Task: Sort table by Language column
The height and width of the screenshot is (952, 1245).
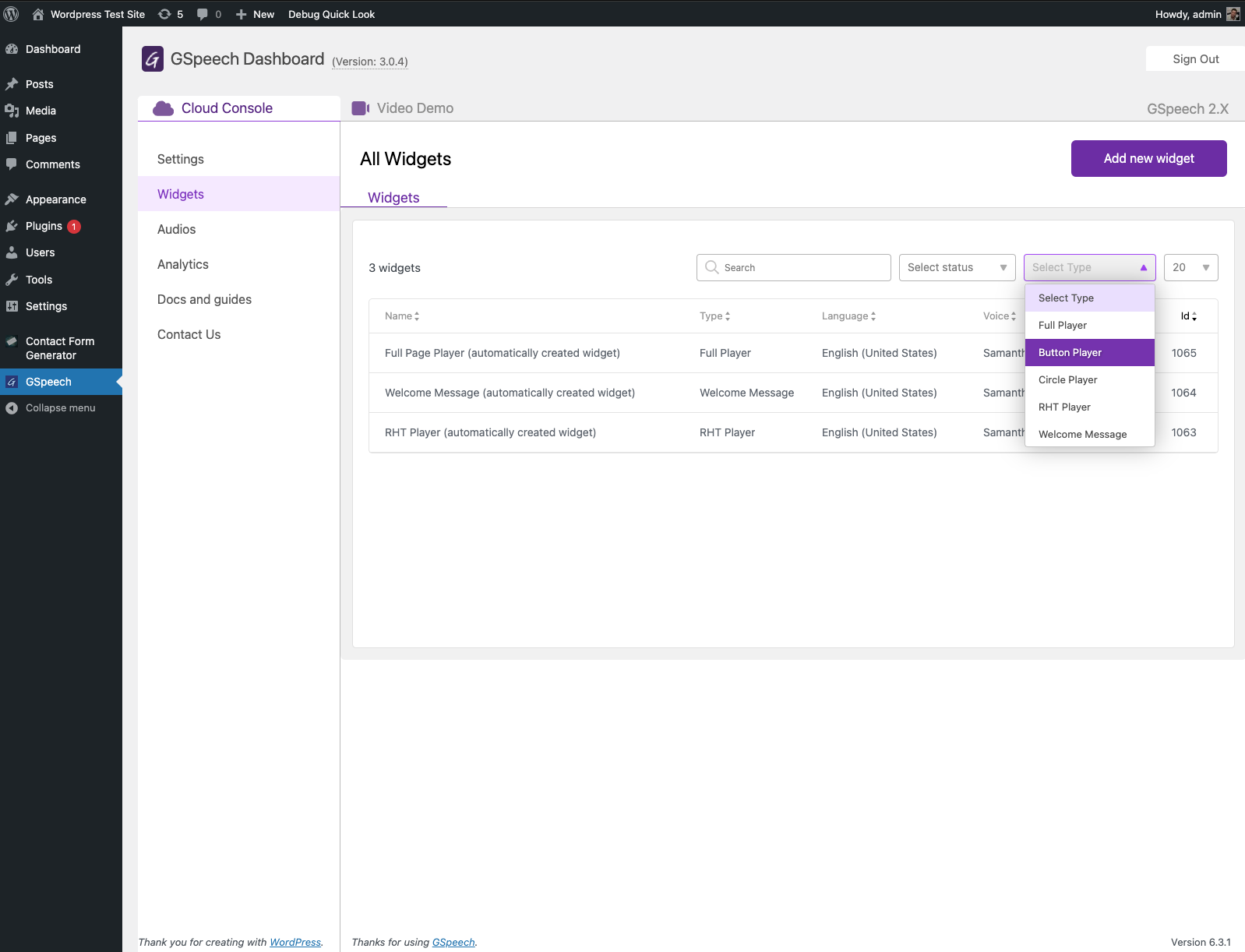Action: 848,316
